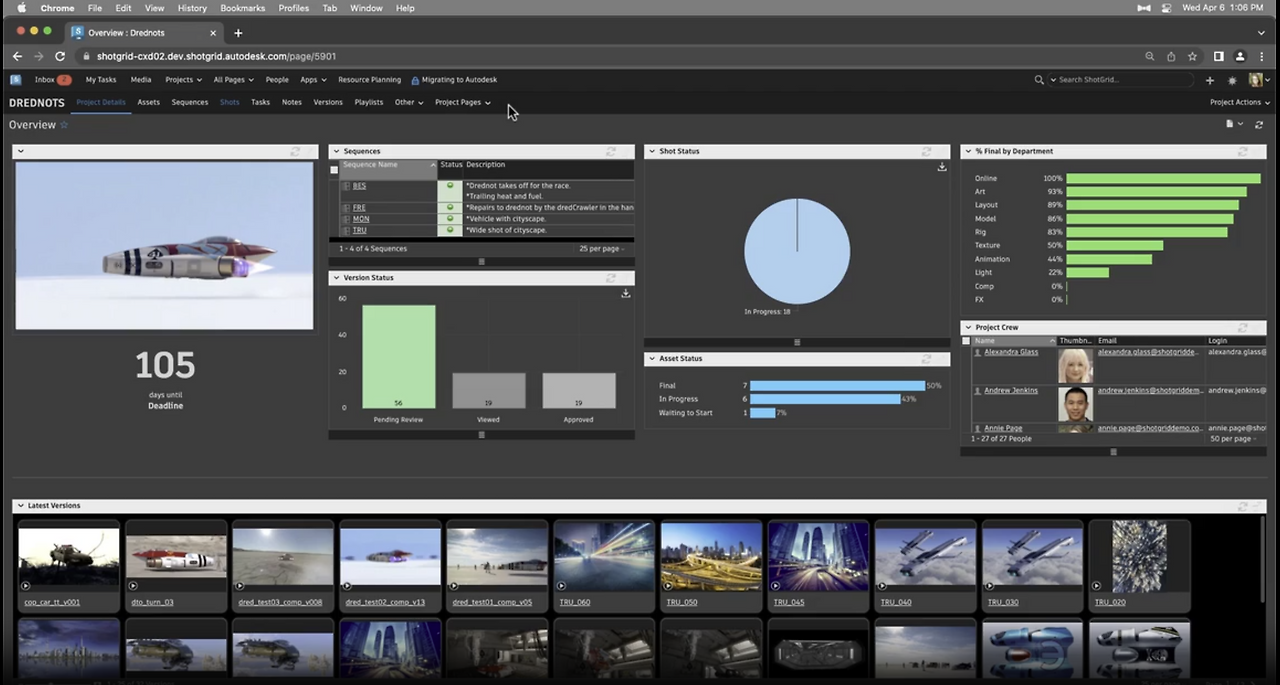Viewport: 1280px width, 685px height.
Task: Toggle the theme with the sun icon
Action: [x=1232, y=80]
